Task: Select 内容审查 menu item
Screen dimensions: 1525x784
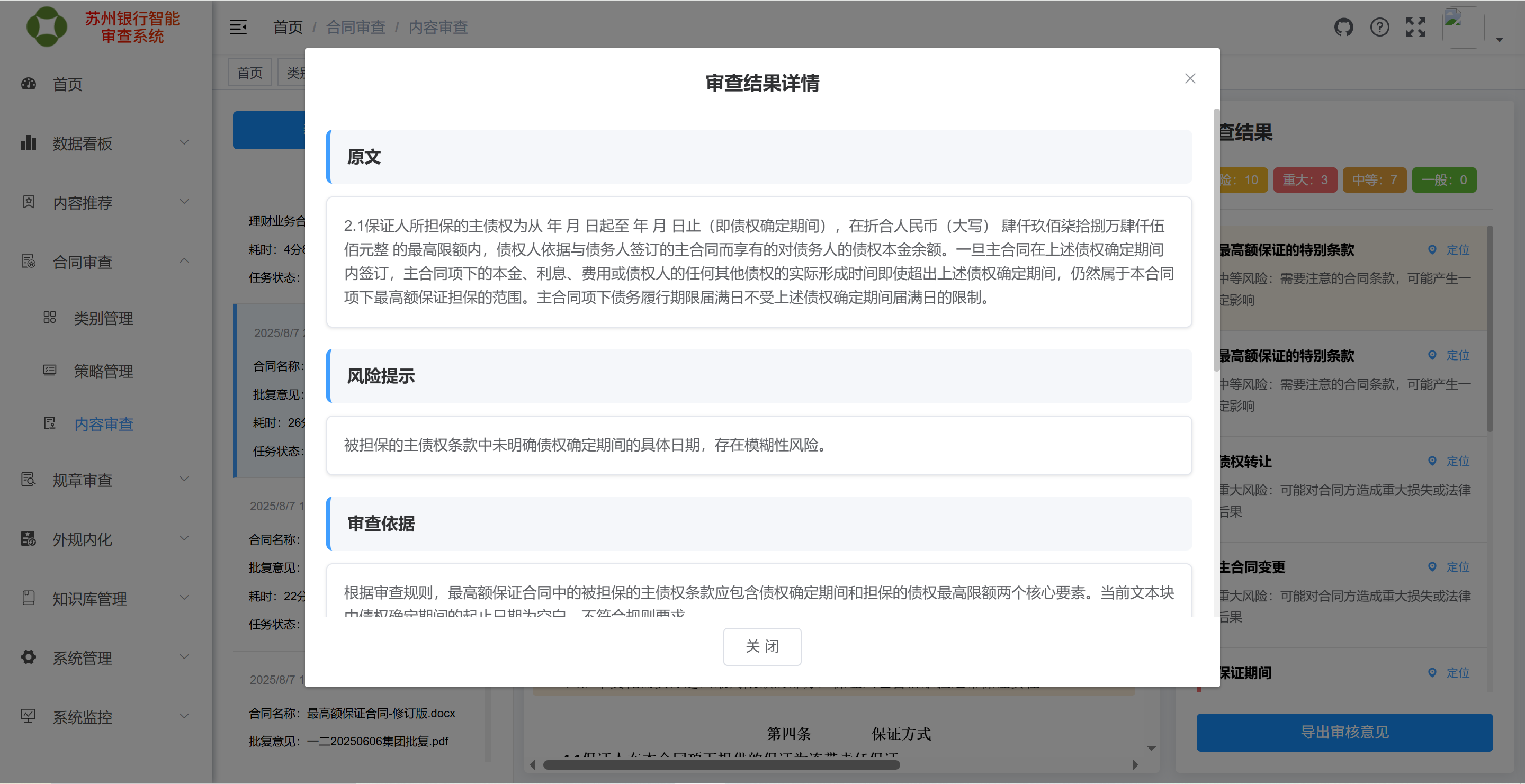Action: click(105, 423)
